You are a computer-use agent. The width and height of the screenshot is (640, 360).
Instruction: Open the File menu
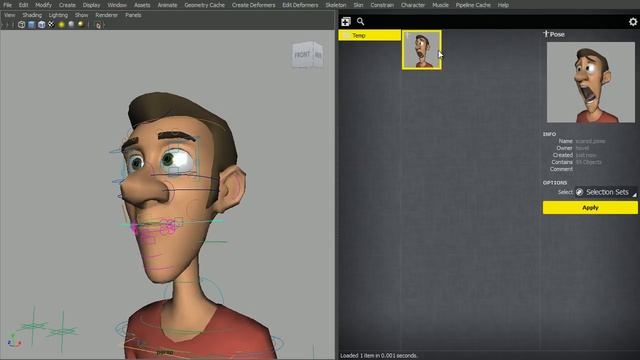point(7,5)
